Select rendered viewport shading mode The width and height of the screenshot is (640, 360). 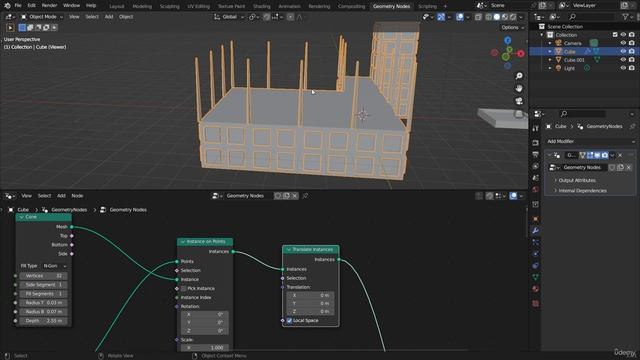[x=513, y=17]
